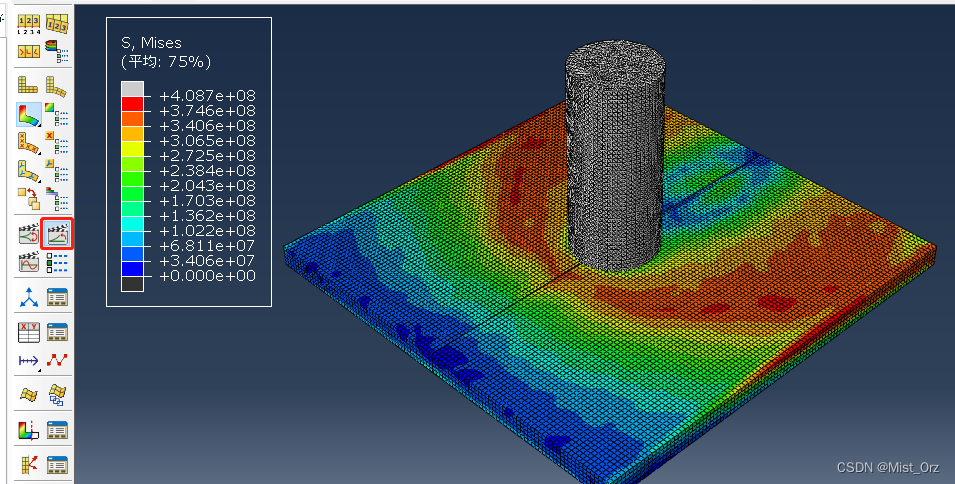
Task: Click Create Coordinate System triad icon
Action: pos(28,297)
